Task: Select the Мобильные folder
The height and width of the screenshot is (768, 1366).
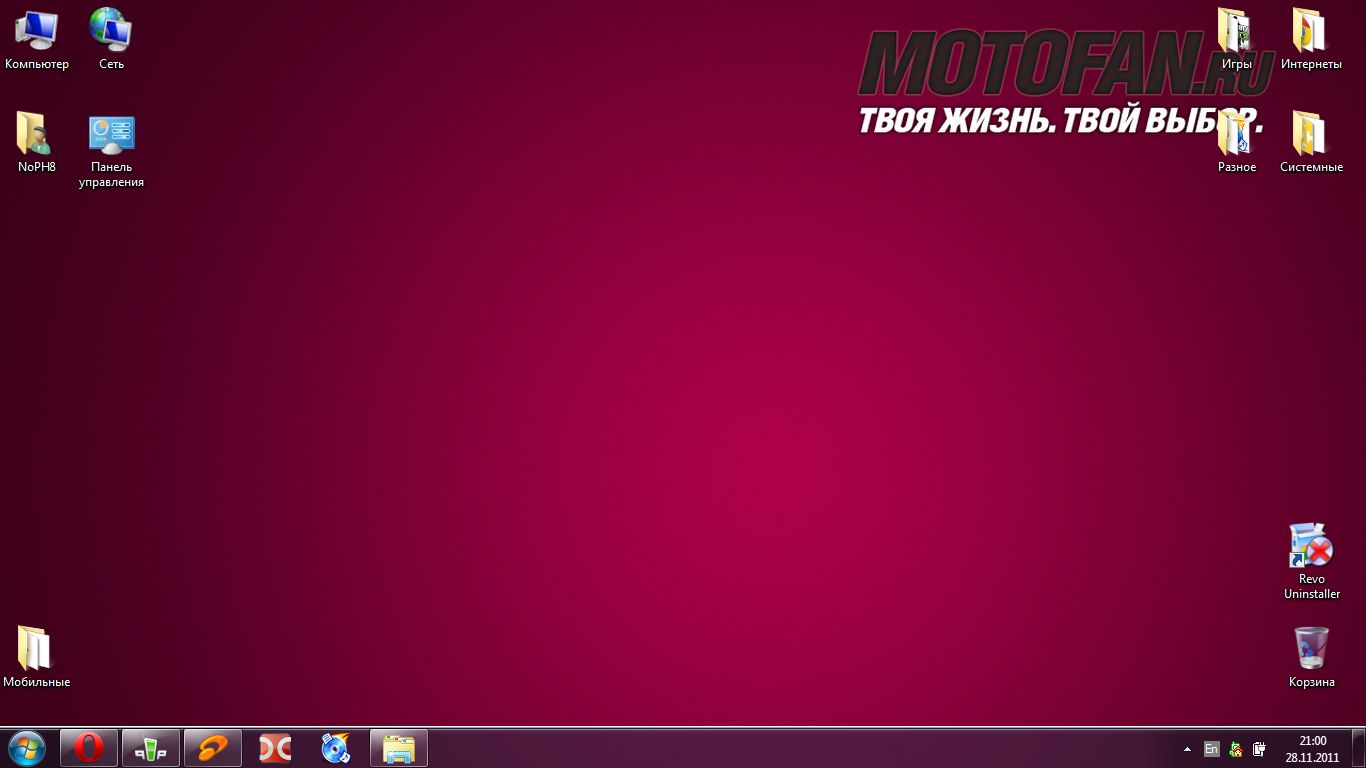Action: 37,657
